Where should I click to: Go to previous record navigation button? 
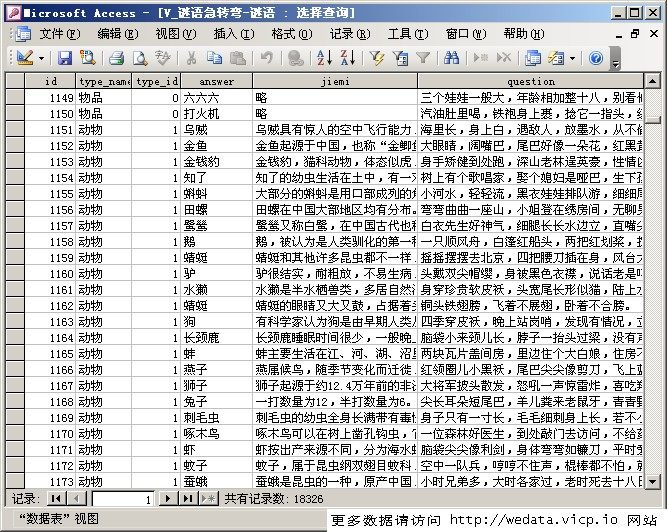[x=77, y=498]
